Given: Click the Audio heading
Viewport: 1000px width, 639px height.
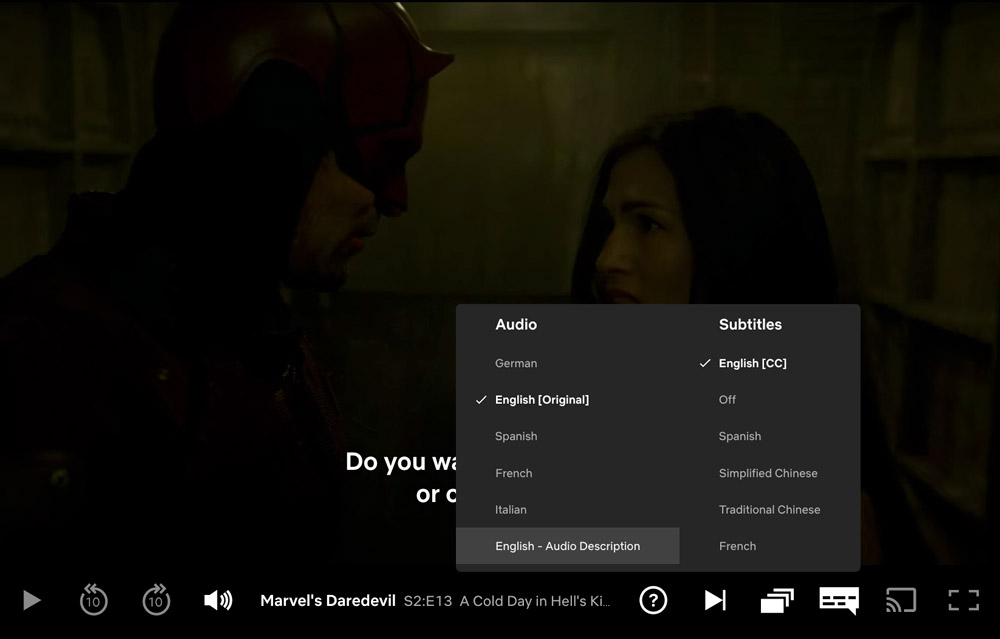Looking at the screenshot, I should 516,325.
